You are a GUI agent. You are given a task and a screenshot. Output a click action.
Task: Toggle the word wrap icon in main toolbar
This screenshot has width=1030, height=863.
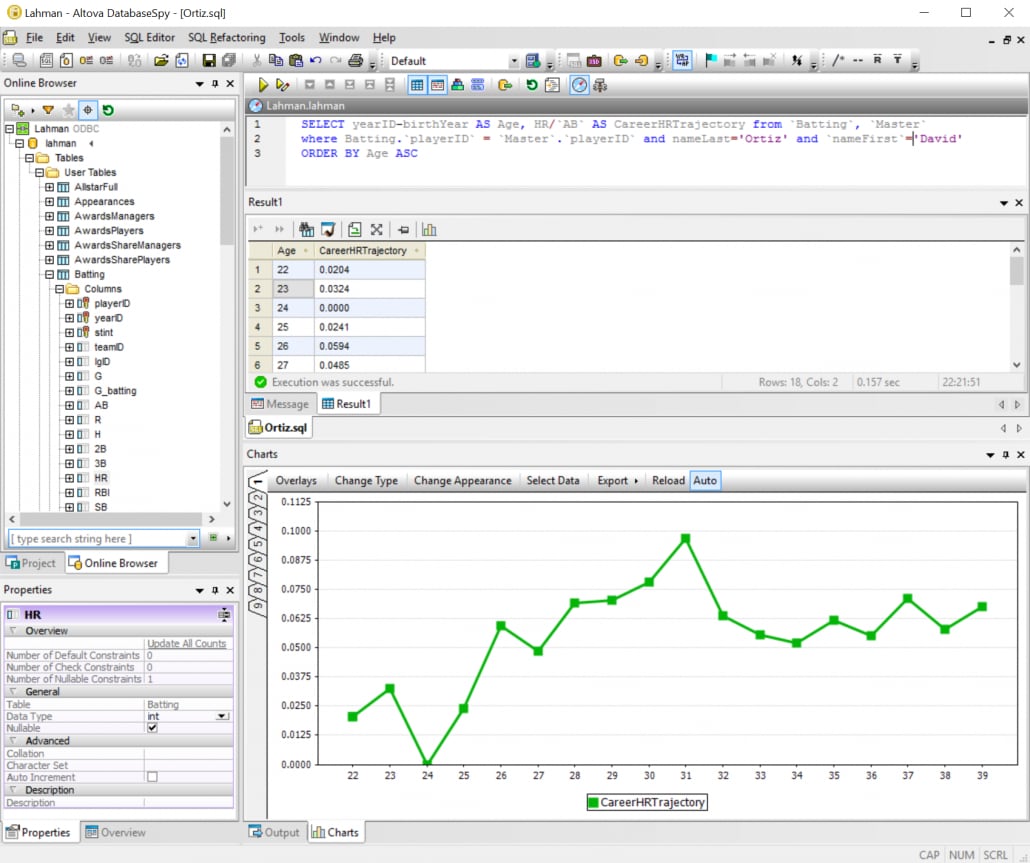click(x=683, y=60)
